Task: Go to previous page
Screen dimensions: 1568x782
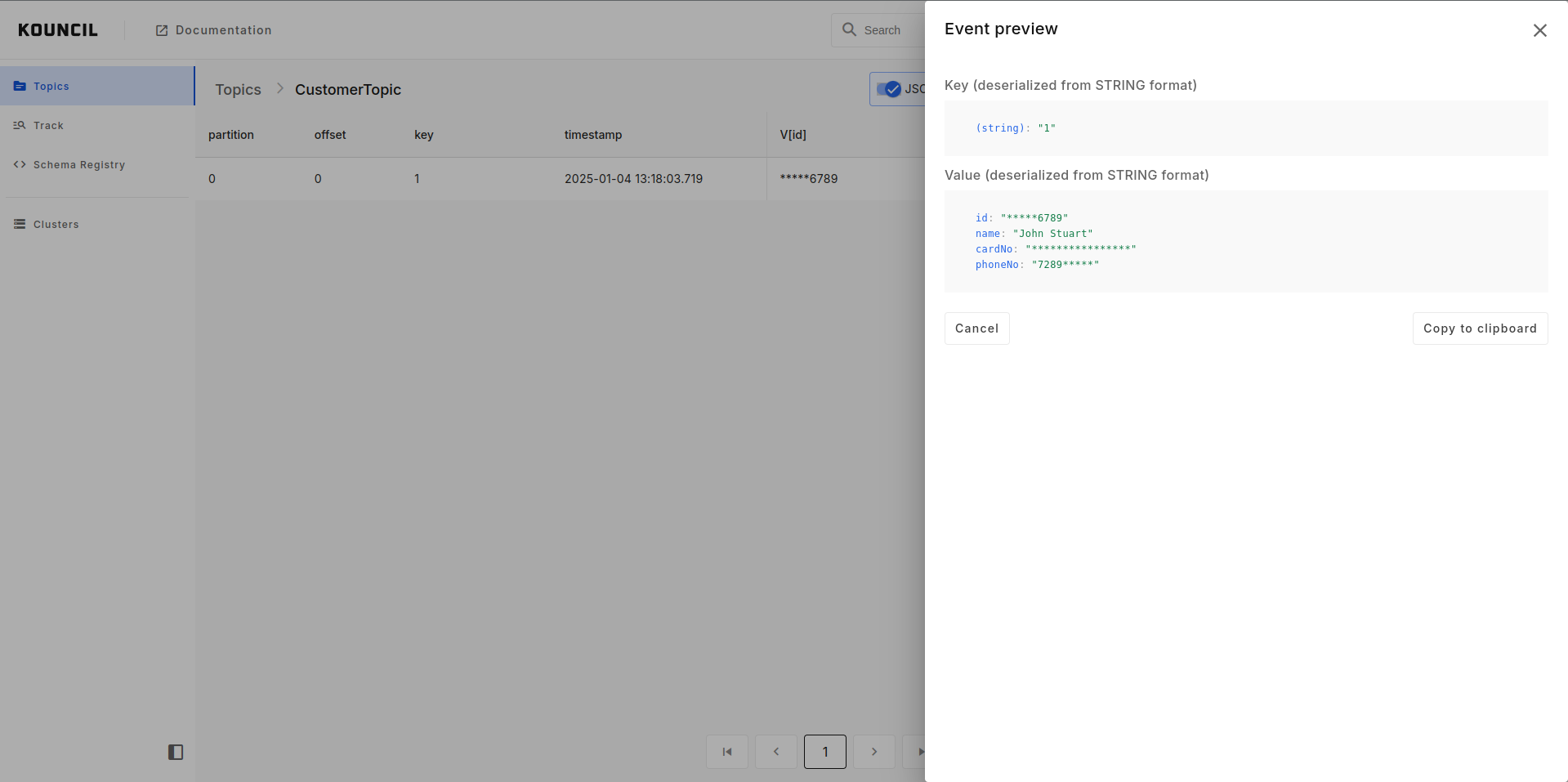Action: [x=776, y=752]
